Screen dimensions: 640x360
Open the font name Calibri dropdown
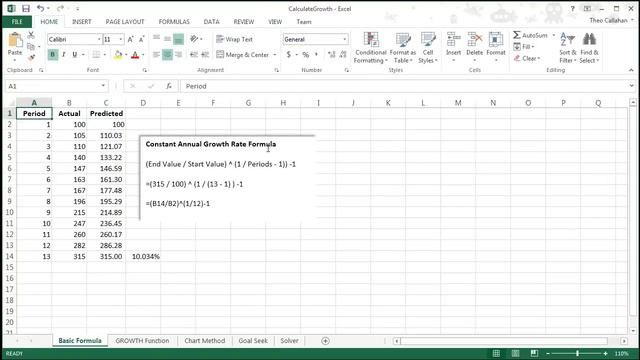click(x=99, y=39)
